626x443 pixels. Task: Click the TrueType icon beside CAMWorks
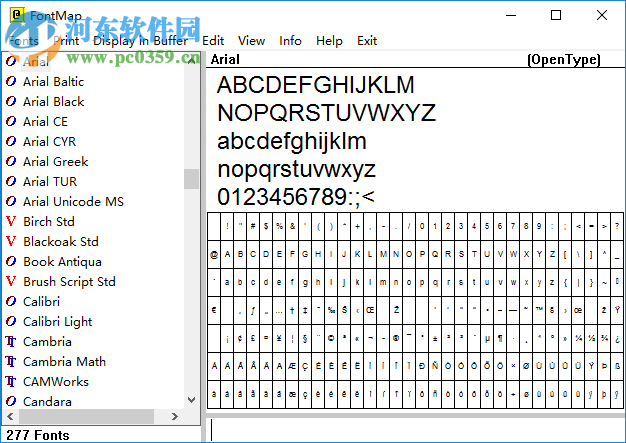(x=11, y=381)
